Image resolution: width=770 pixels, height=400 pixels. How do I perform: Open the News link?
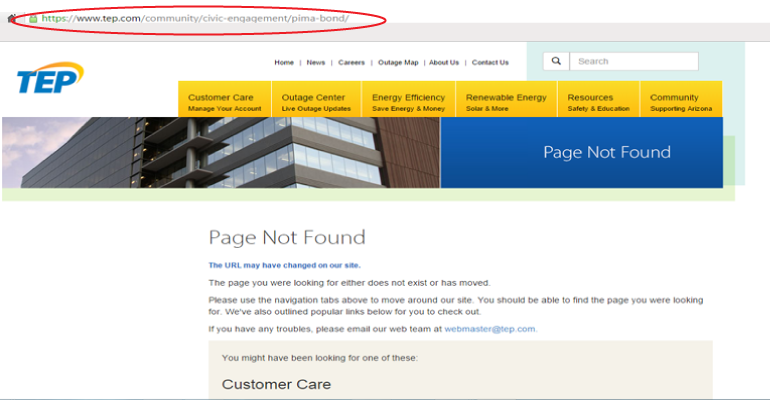point(316,62)
